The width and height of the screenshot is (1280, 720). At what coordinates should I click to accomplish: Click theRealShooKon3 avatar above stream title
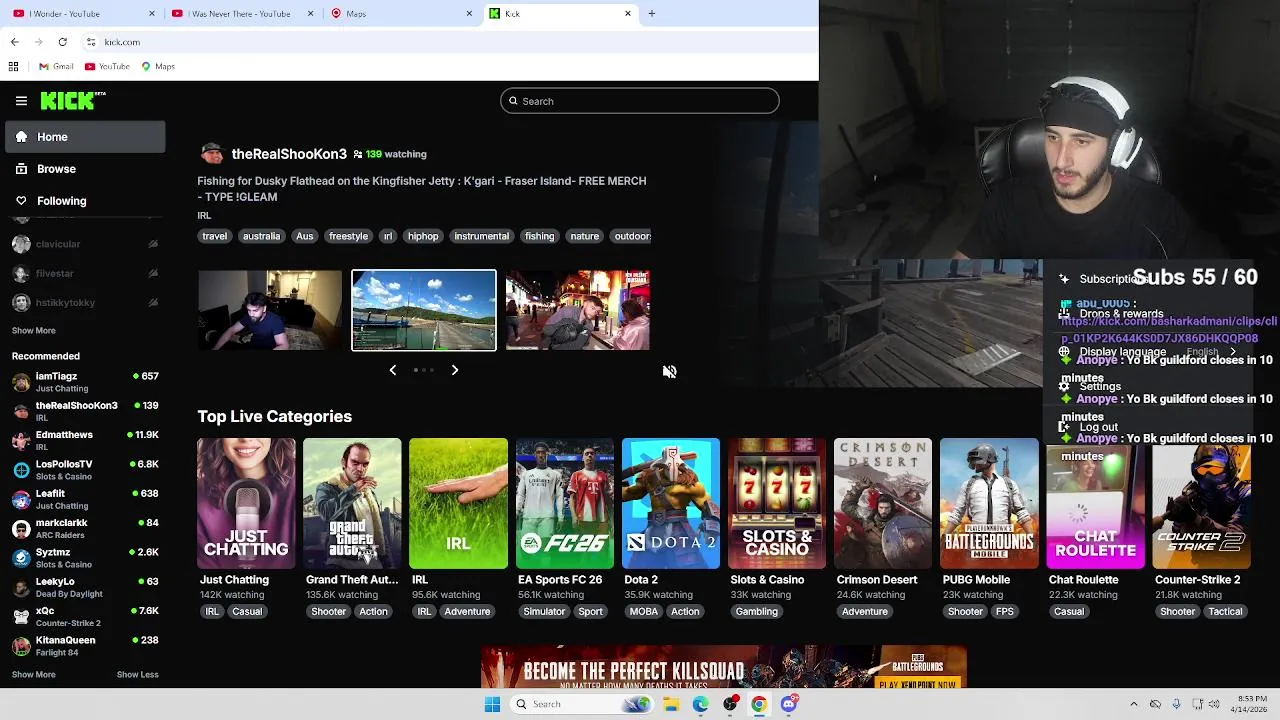click(x=211, y=154)
